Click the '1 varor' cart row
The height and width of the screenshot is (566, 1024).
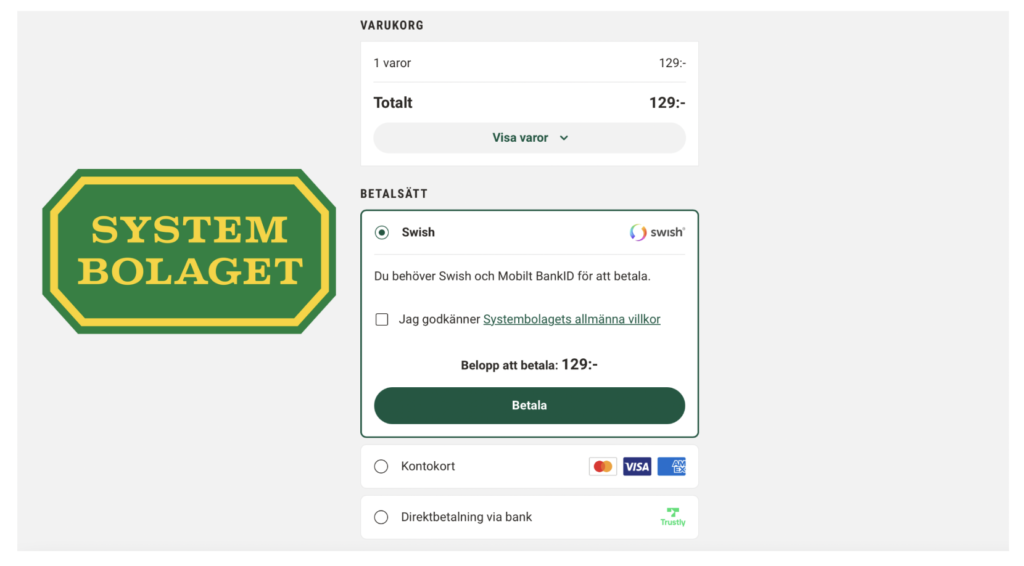tap(393, 63)
